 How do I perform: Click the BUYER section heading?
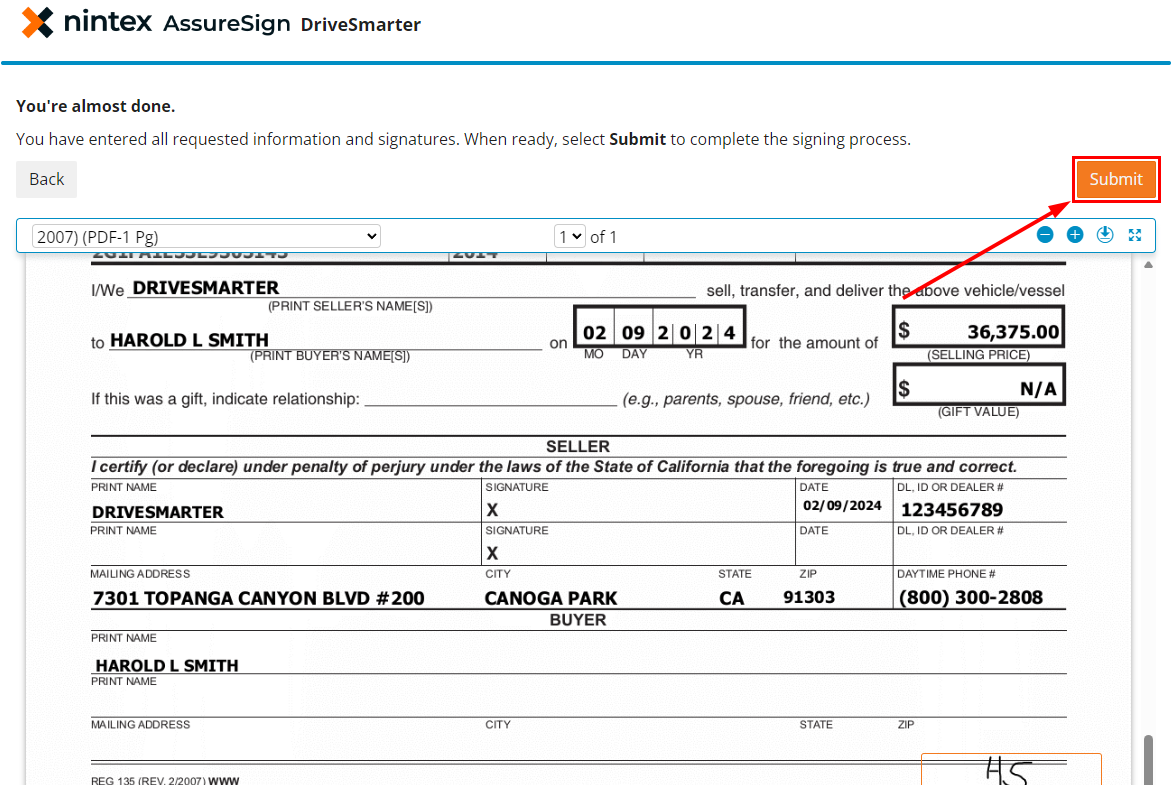pyautogui.click(x=578, y=620)
